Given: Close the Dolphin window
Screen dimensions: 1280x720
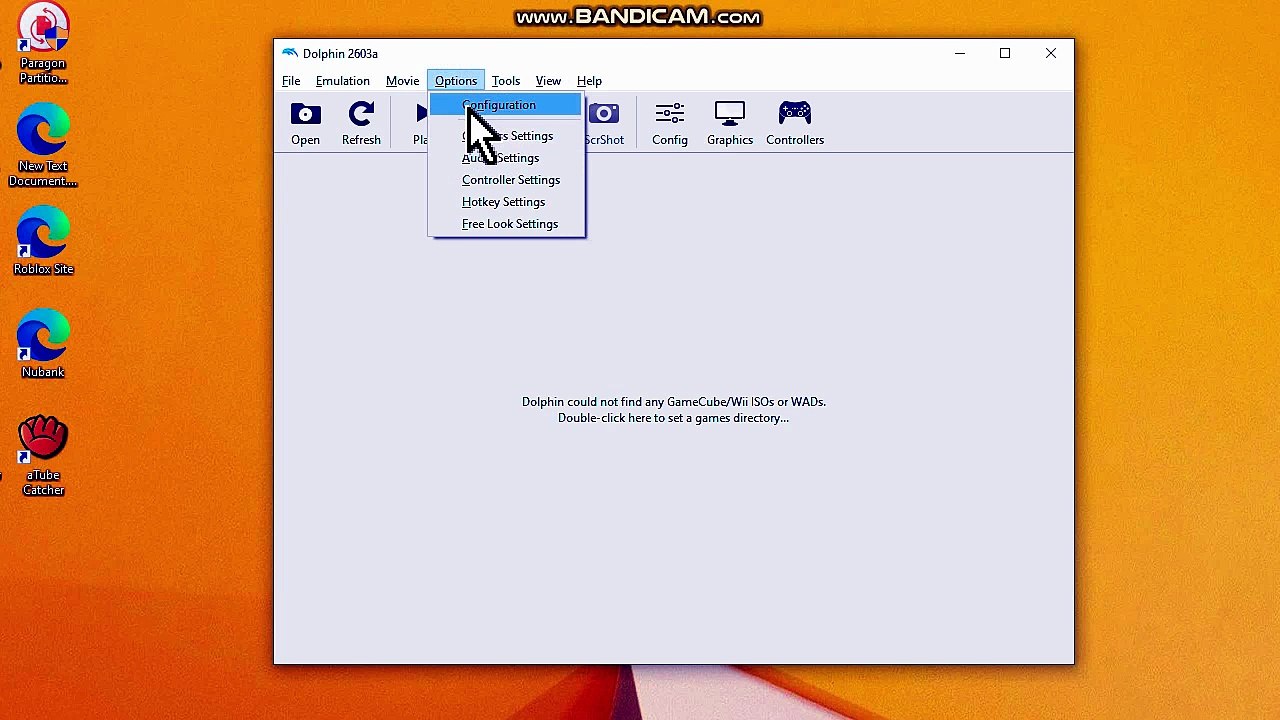Looking at the screenshot, I should click(x=1051, y=53).
